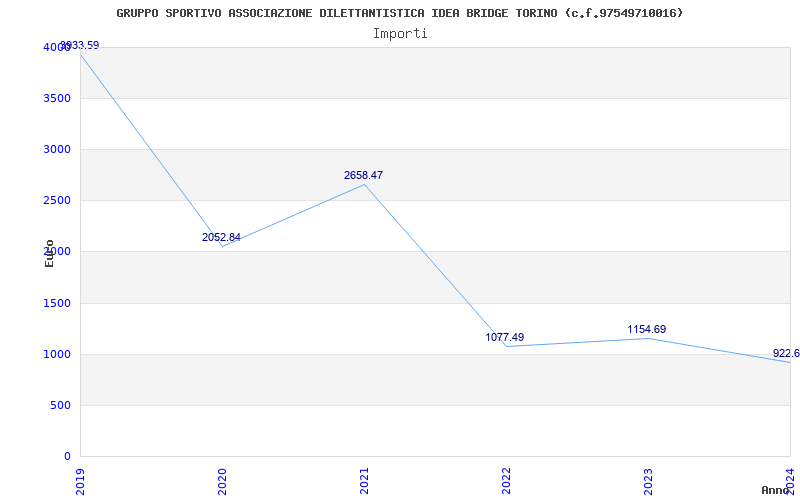Click the 1000 y-axis tick label
The image size is (800, 500).
tap(55, 355)
